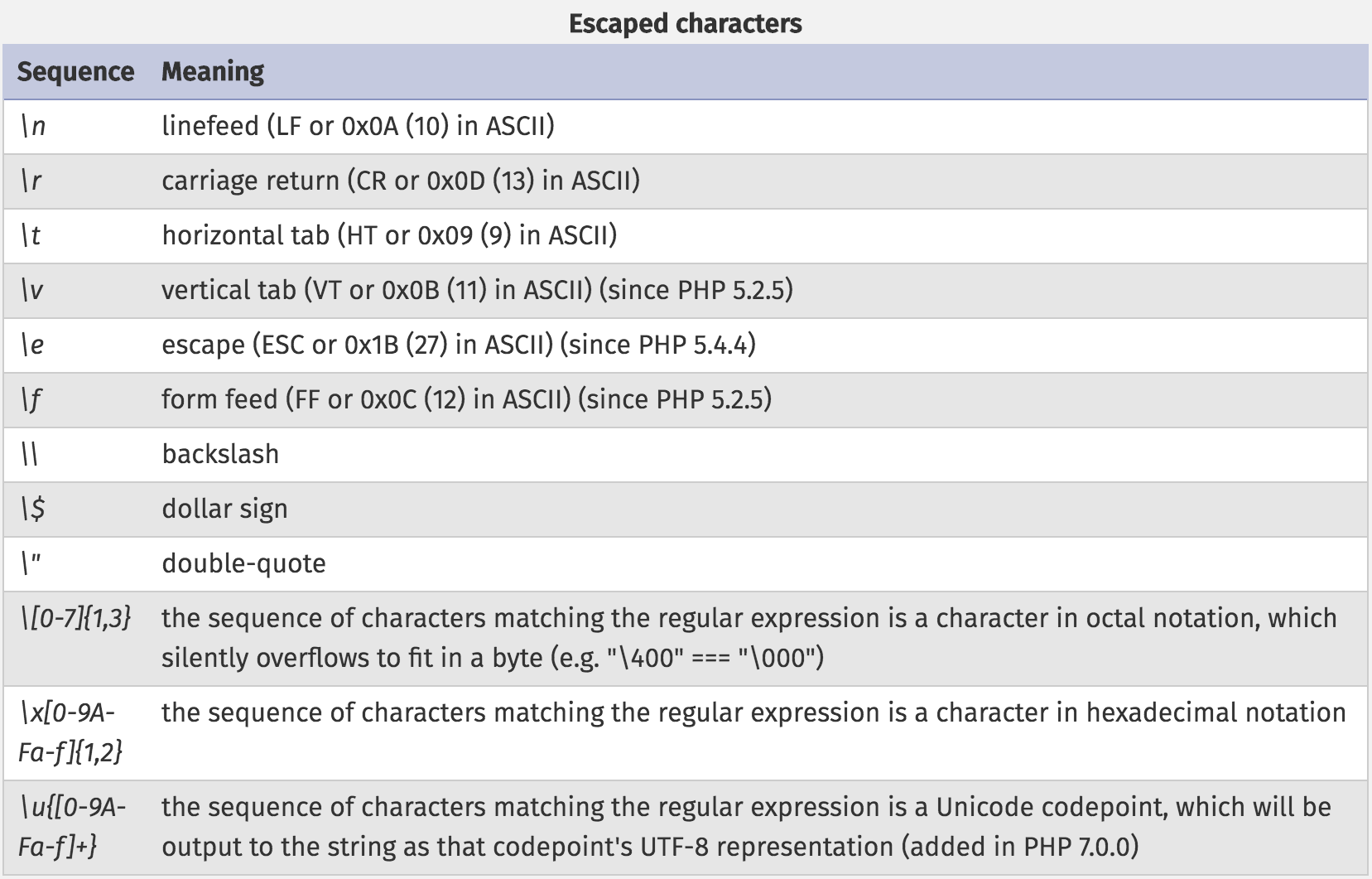
Task: Select the linefeed meaning text
Action: (358, 126)
